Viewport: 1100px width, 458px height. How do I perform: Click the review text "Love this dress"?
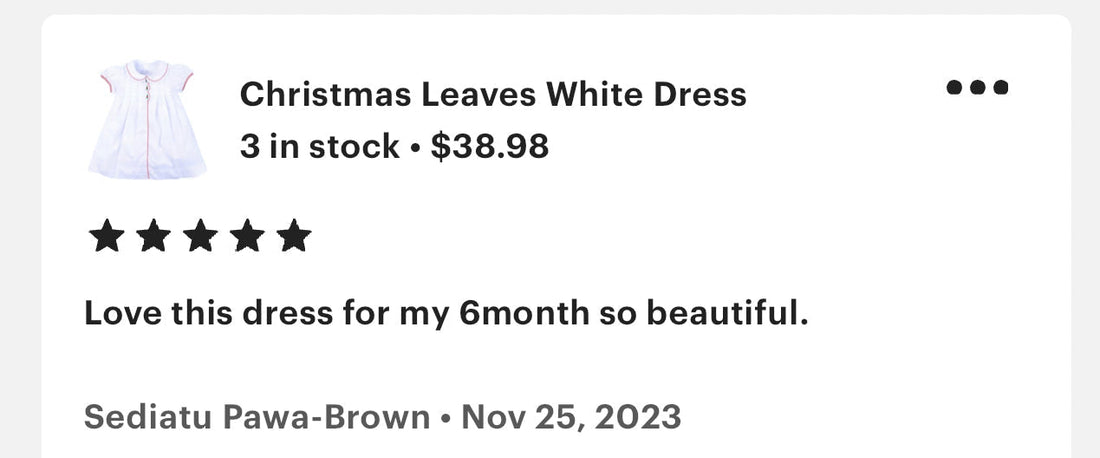tap(208, 313)
